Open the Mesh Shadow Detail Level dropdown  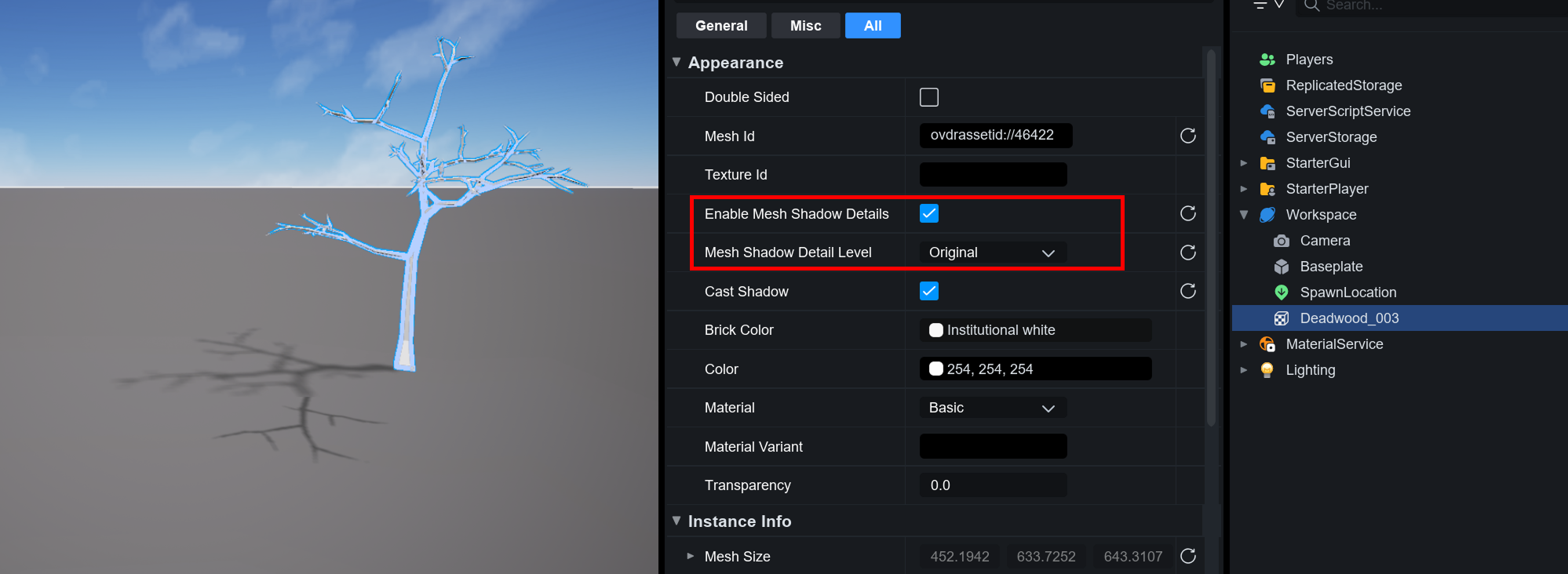(992, 252)
